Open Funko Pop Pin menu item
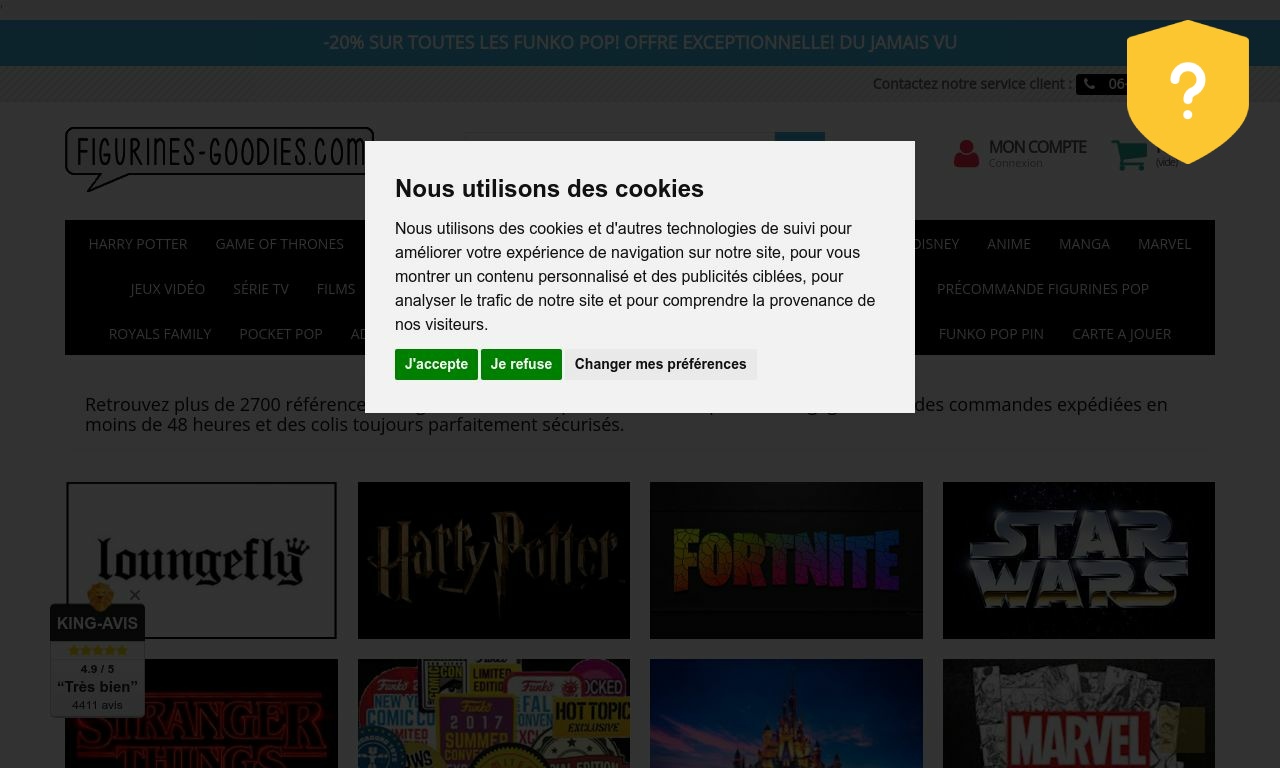Viewport: 1280px width, 768px height. click(x=991, y=334)
